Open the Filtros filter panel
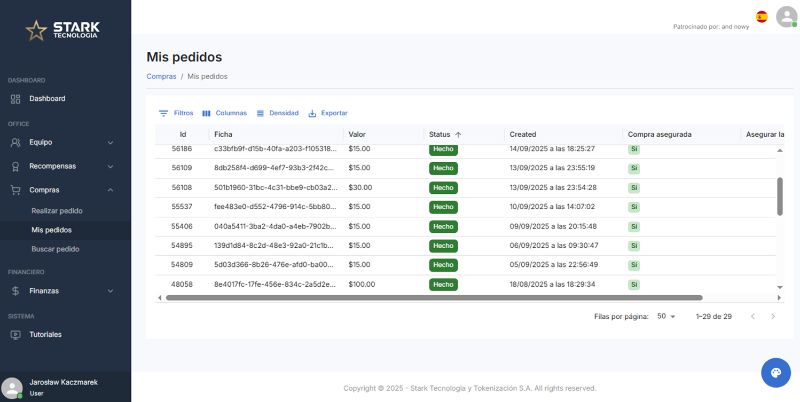The width and height of the screenshot is (800, 402). pos(175,113)
